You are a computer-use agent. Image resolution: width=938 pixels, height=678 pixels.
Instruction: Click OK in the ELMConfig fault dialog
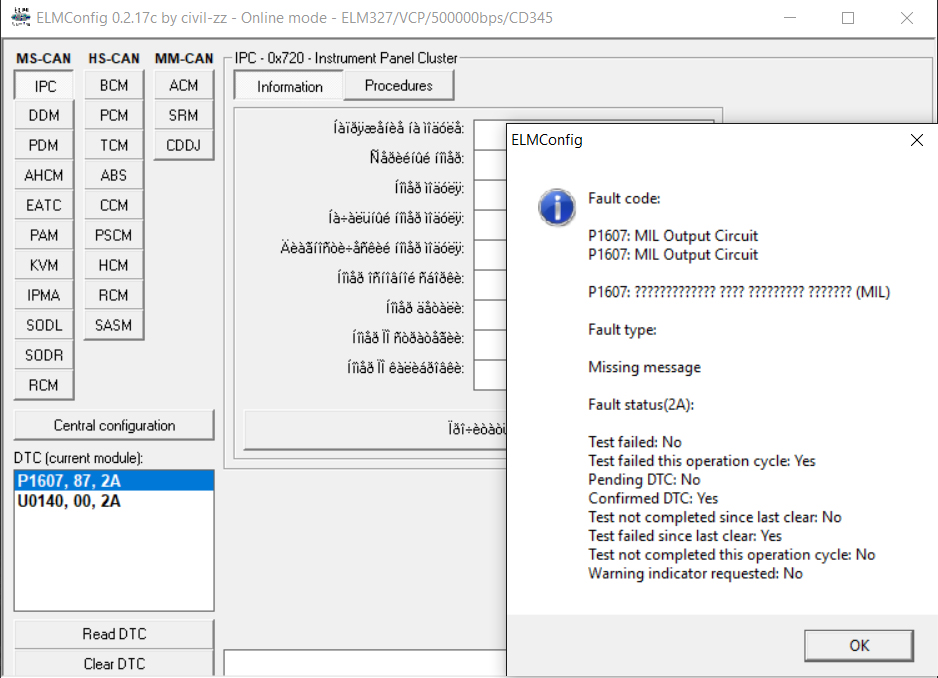[x=859, y=645]
